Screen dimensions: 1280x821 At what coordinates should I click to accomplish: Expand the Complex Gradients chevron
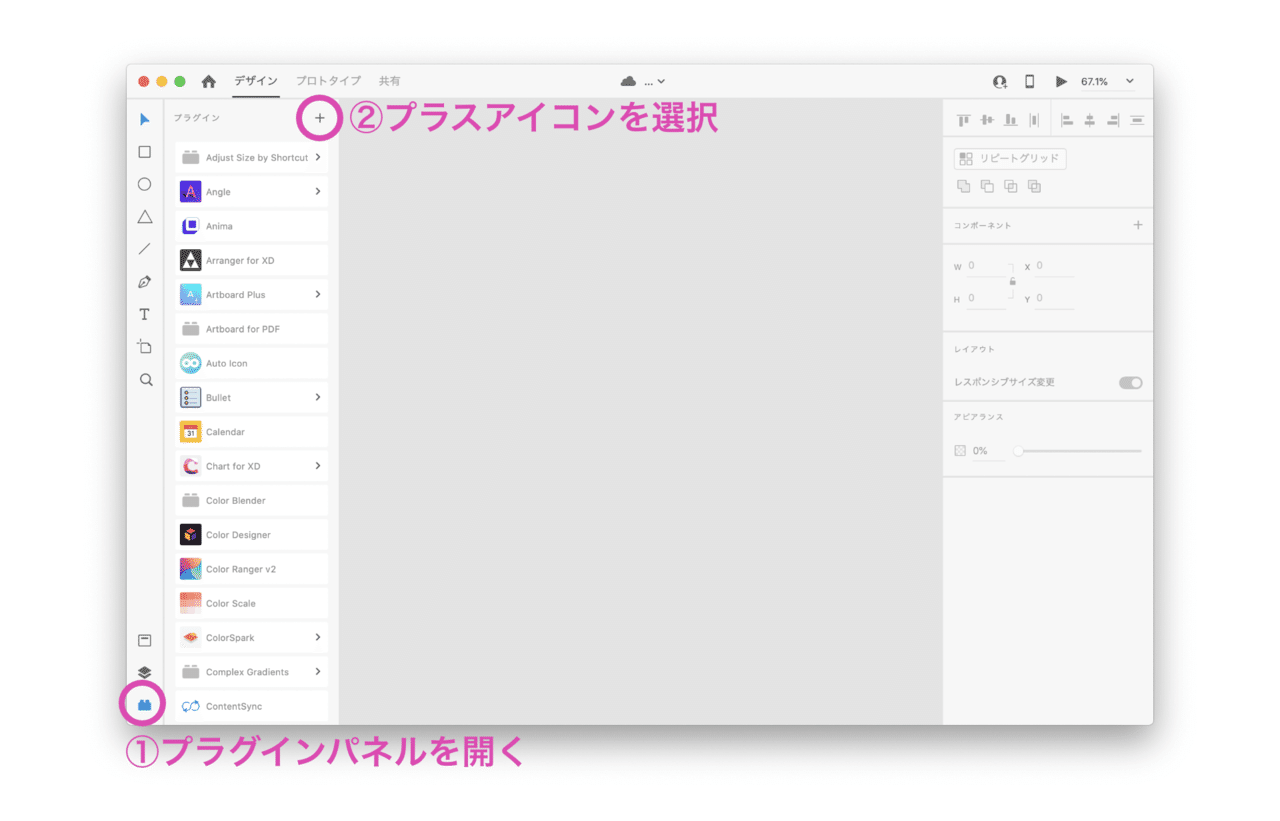click(318, 671)
